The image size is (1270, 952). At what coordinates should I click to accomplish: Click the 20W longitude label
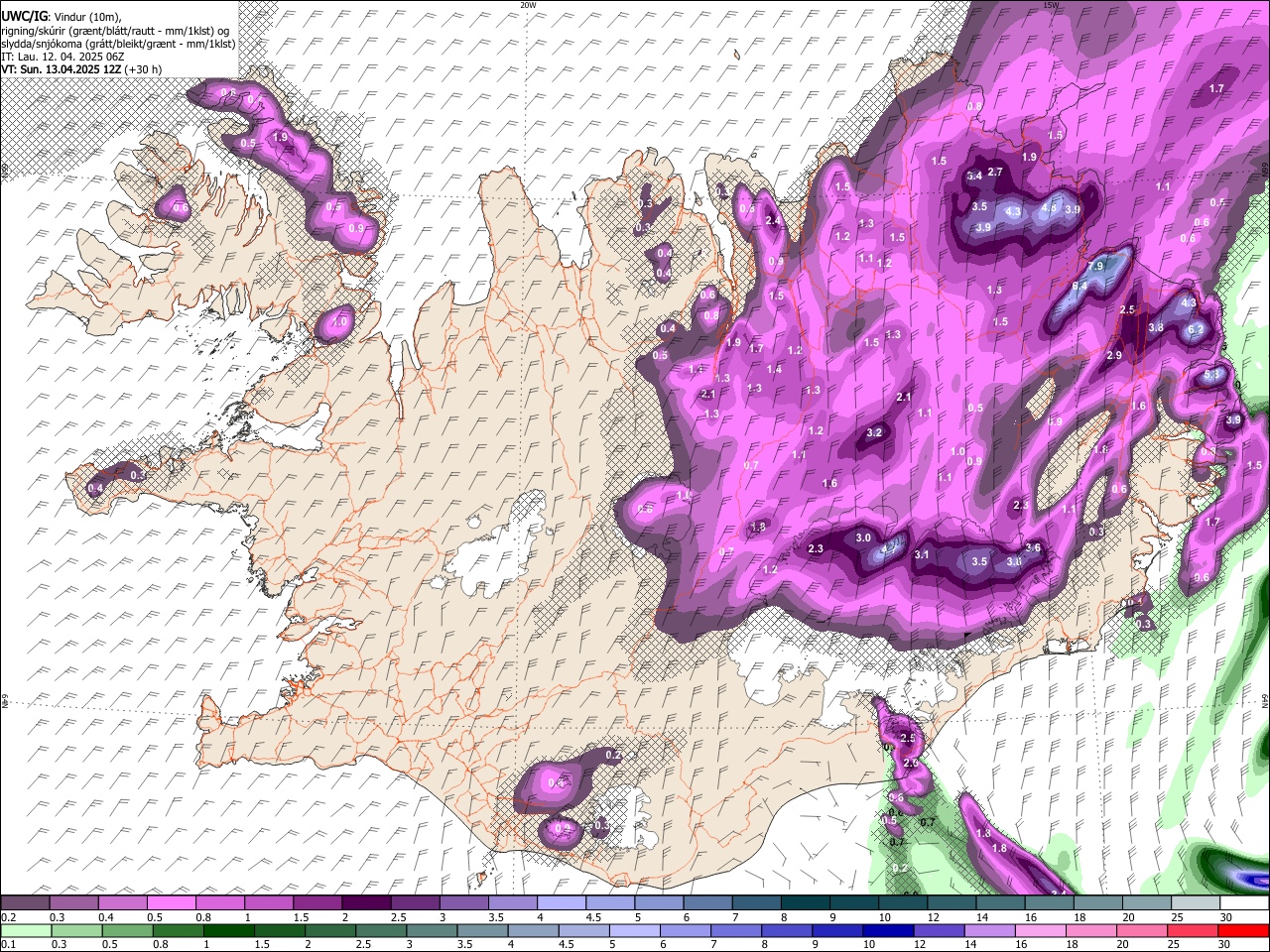click(528, 5)
